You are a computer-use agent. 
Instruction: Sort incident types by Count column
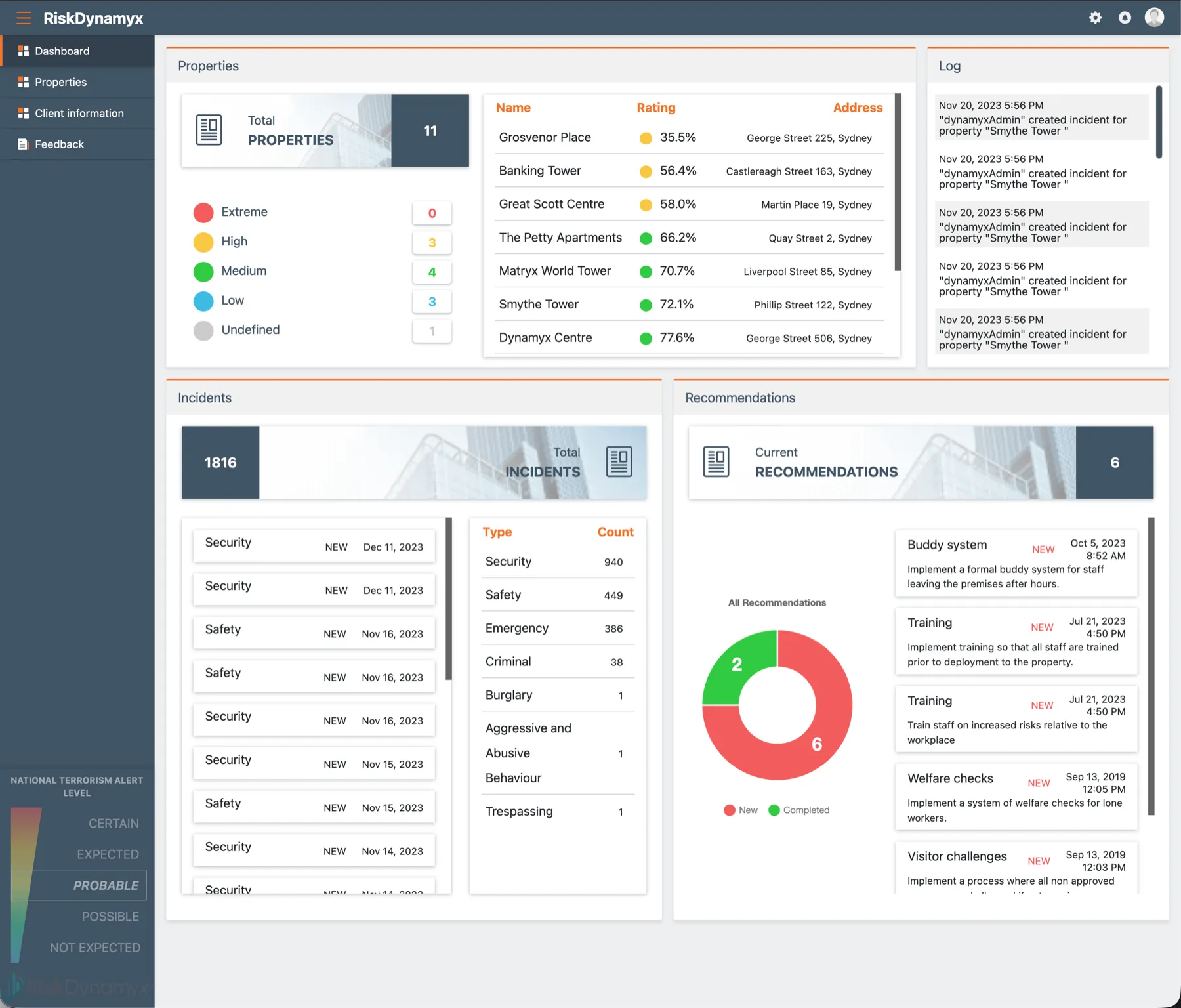click(615, 532)
